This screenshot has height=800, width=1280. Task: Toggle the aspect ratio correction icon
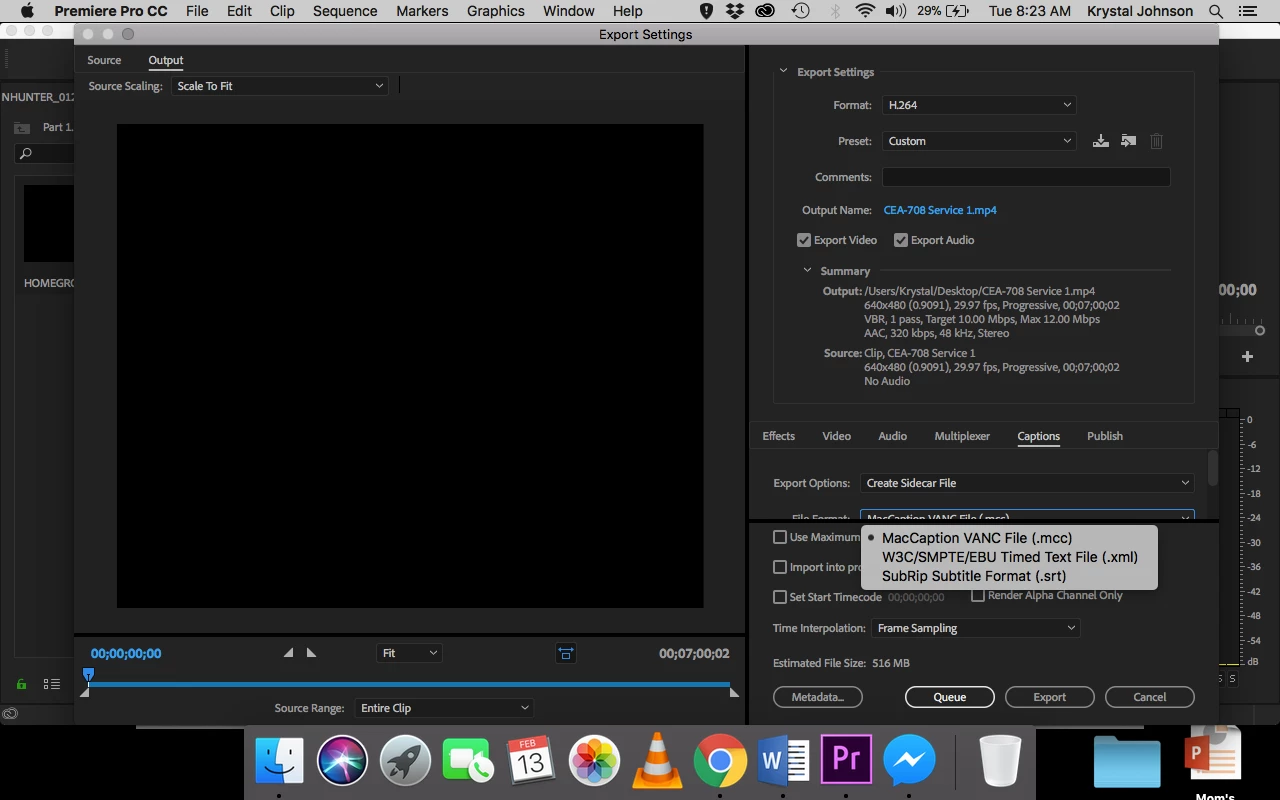(566, 653)
